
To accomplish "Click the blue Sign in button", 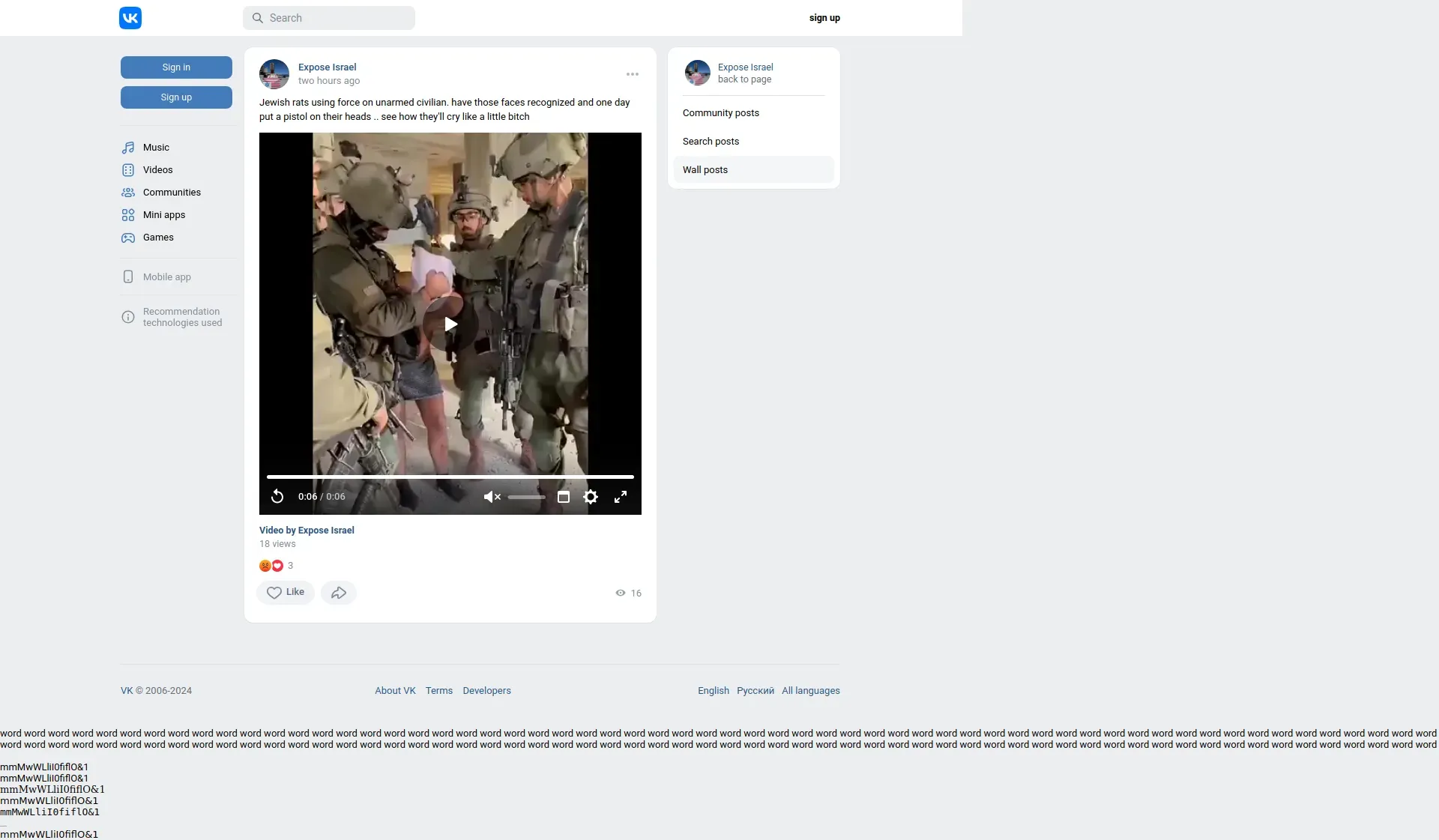I will tap(176, 67).
